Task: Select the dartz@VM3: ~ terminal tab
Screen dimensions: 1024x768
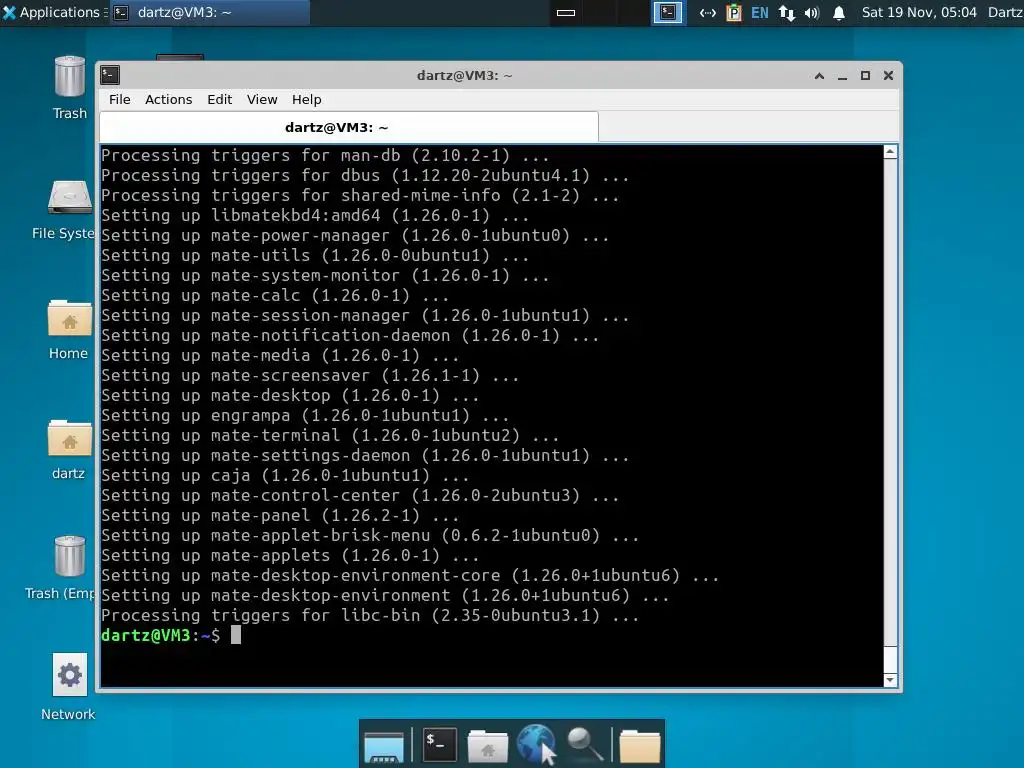Action: (349, 127)
